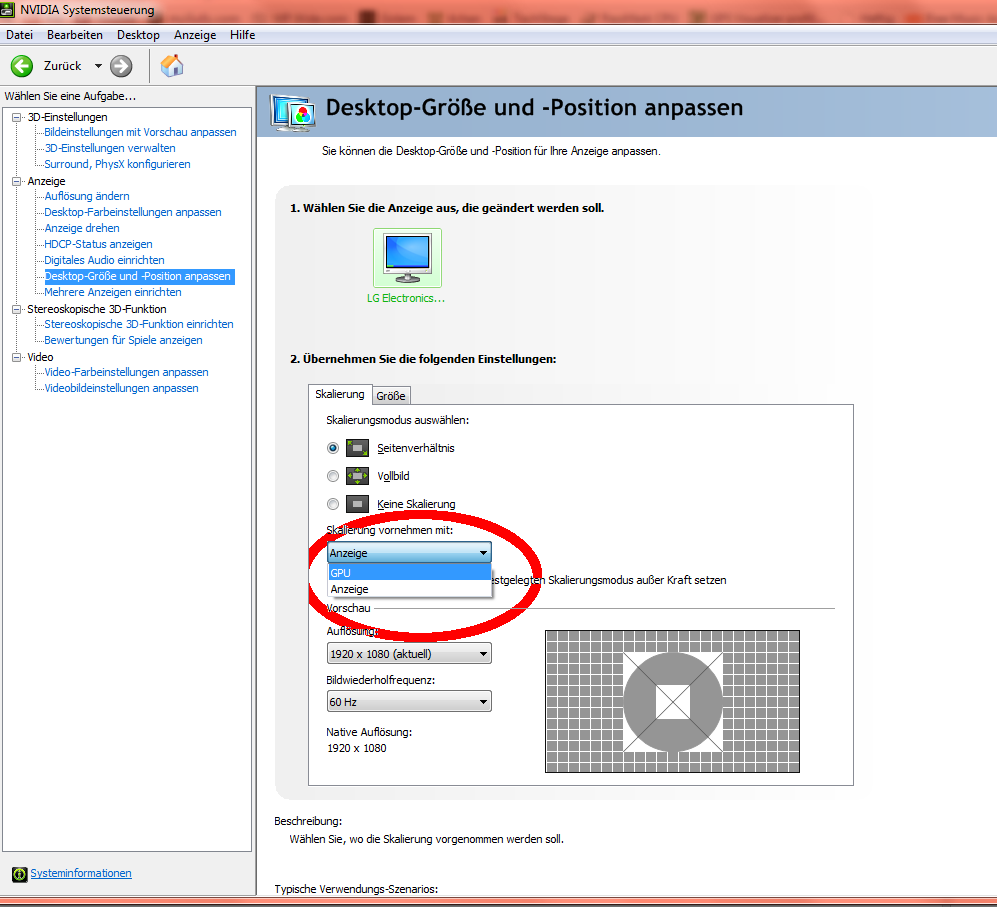Open Digitales Audio einrichten
The image size is (997, 907).
pyautogui.click(x=104, y=260)
